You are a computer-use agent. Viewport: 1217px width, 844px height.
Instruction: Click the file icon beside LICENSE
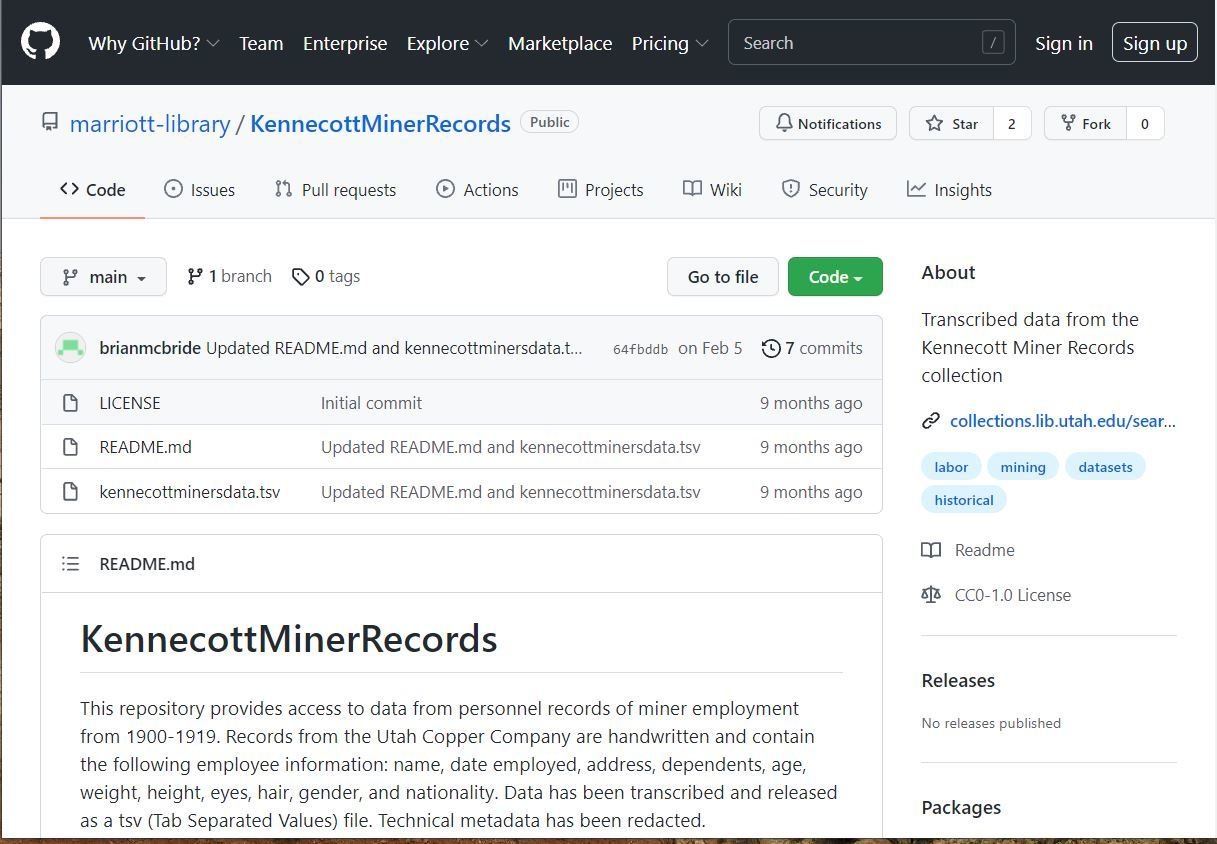click(70, 403)
